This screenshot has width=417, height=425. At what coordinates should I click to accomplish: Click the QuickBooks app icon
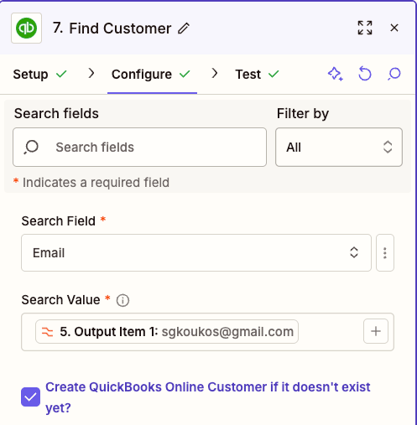point(26,28)
